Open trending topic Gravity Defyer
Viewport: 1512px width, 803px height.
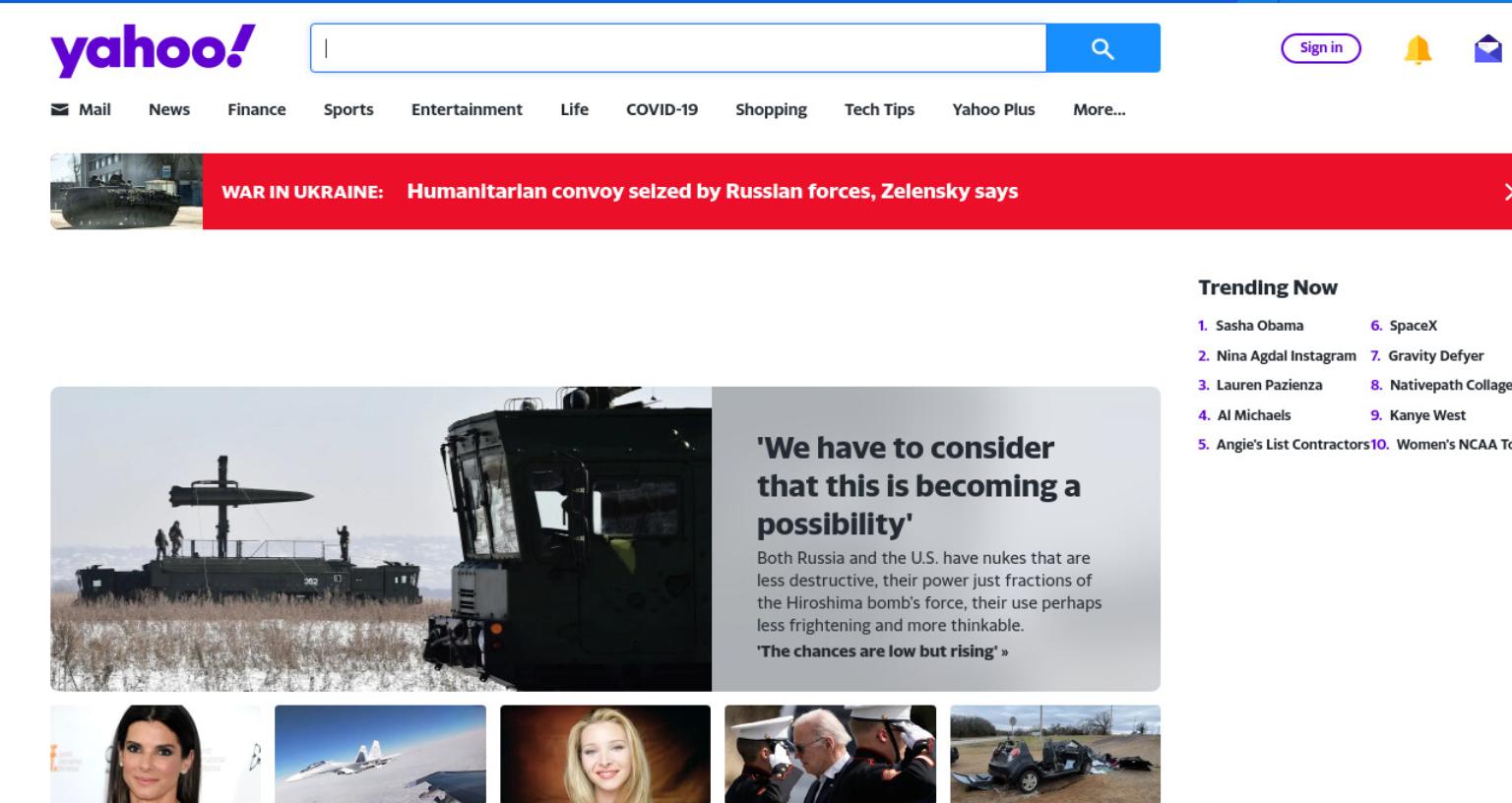pos(1435,355)
